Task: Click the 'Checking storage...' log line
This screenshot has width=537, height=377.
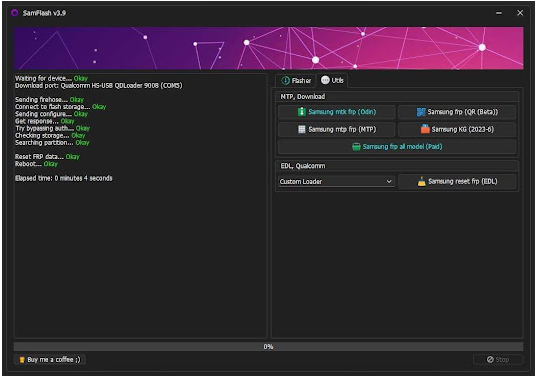Action: pyautogui.click(x=50, y=136)
